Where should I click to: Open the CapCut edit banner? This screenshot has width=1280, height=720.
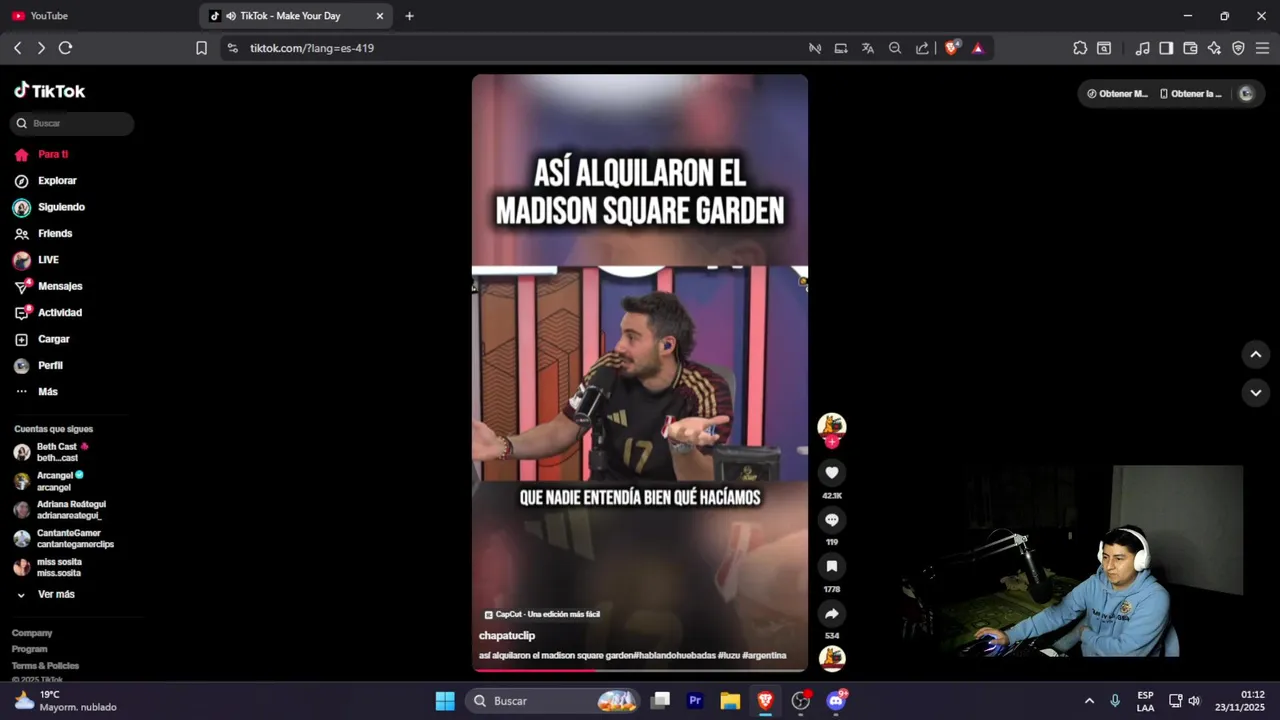point(542,614)
